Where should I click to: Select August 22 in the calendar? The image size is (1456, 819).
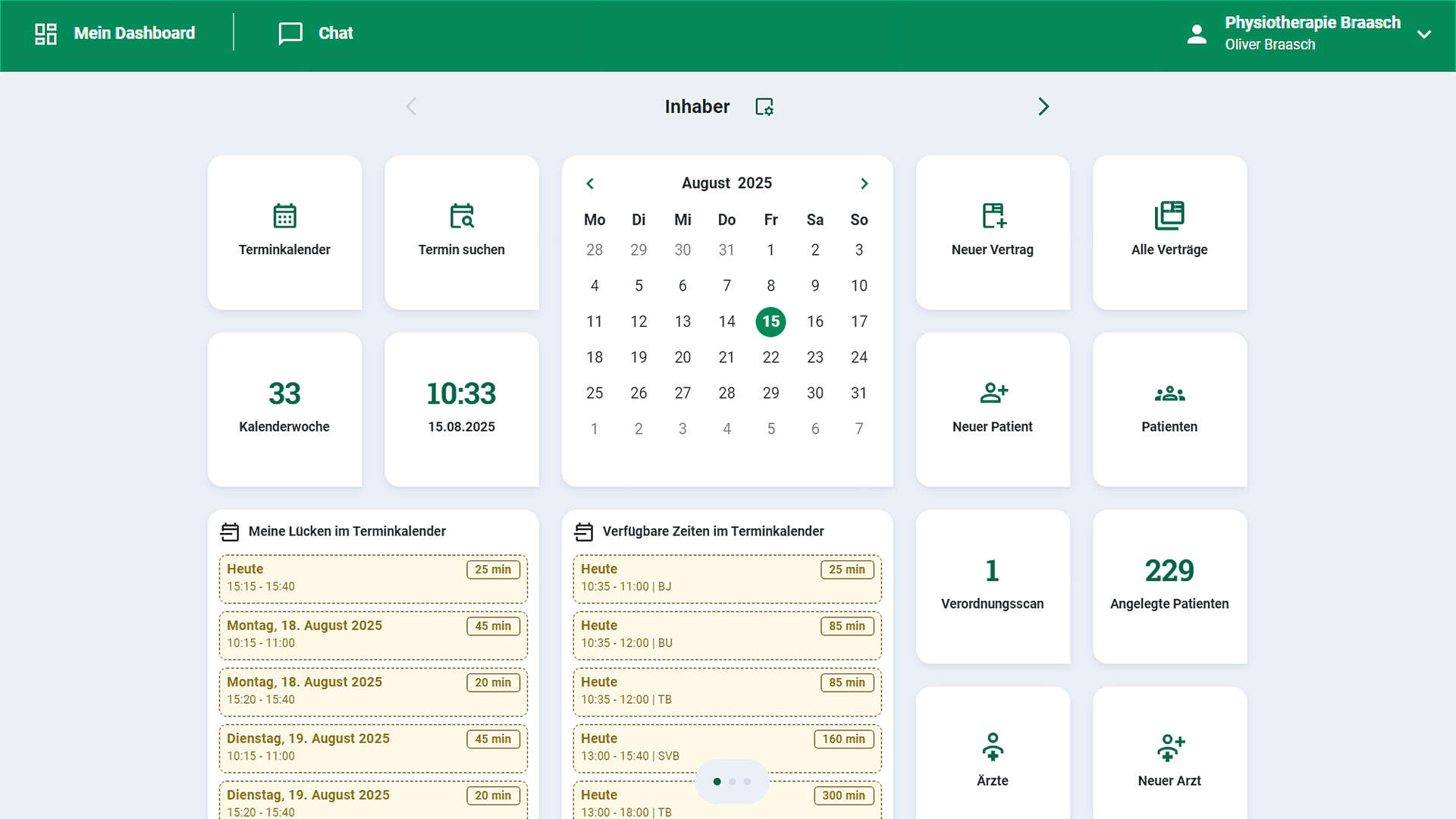[x=770, y=357]
